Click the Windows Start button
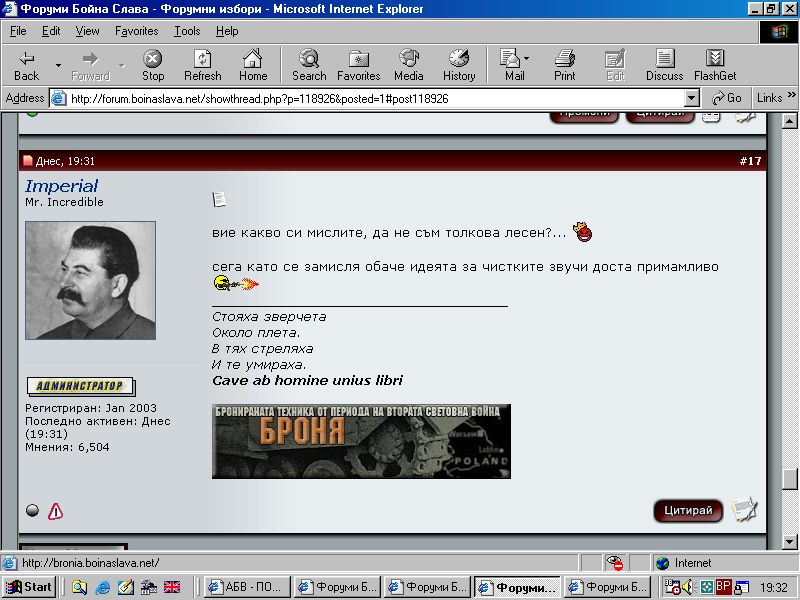Viewport: 800px width, 600px height. coord(29,587)
